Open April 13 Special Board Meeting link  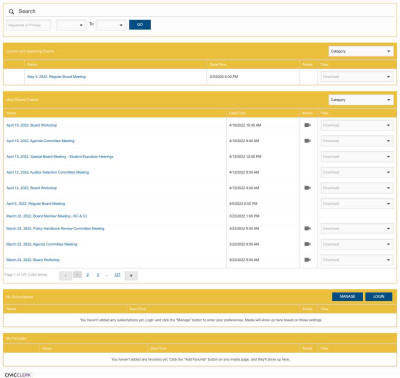tap(60, 157)
